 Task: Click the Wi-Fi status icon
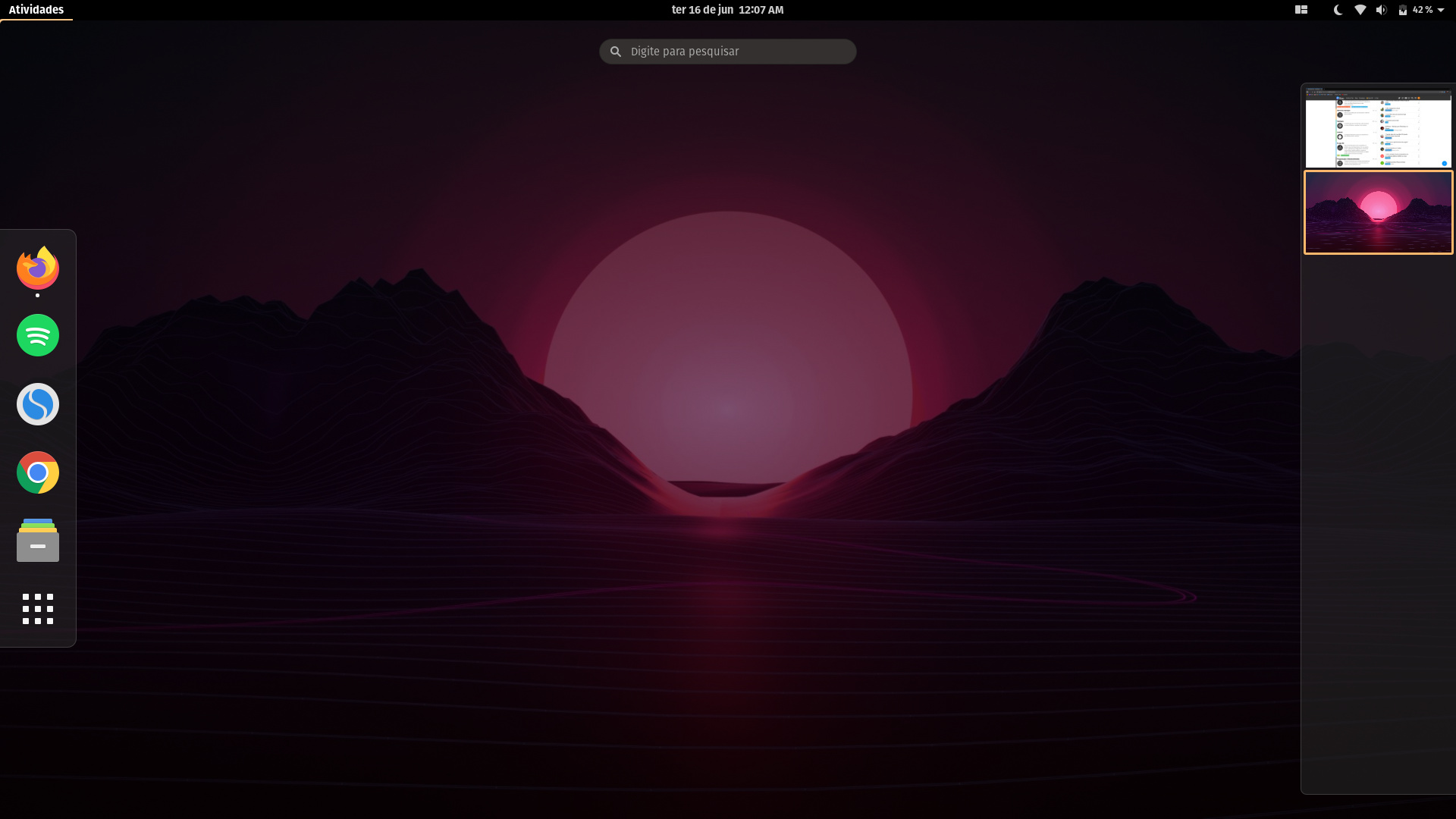coord(1360,10)
